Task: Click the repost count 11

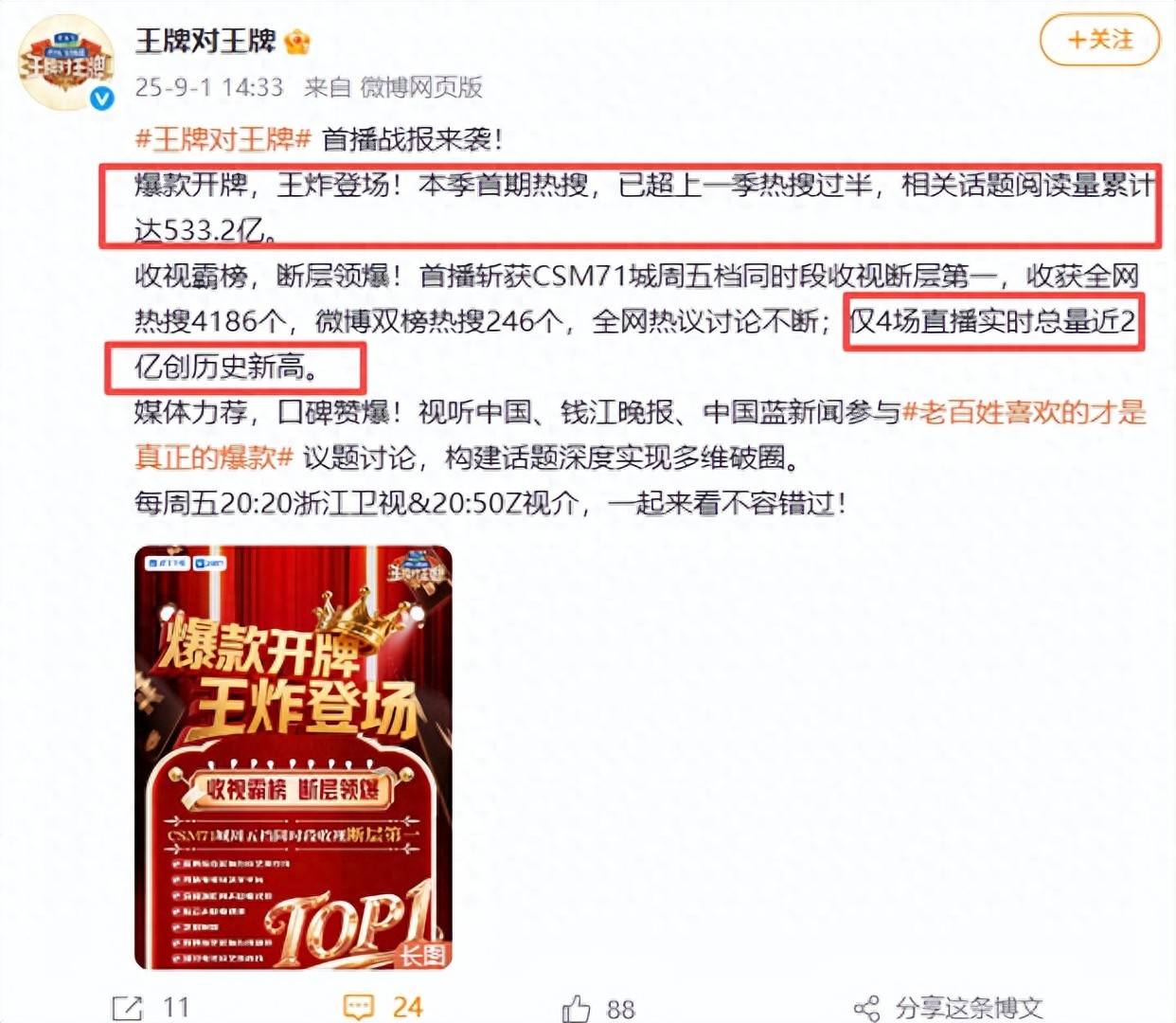Action: point(176,1008)
